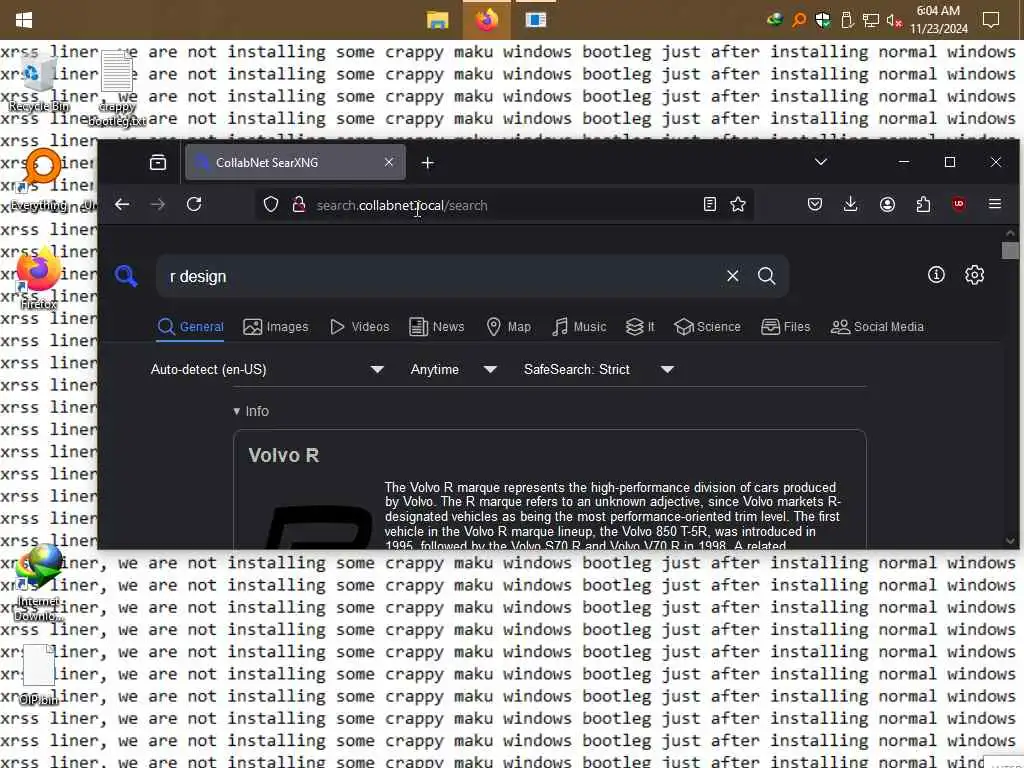
Task: Select the OIP.bin desktop file
Action: tap(38, 675)
